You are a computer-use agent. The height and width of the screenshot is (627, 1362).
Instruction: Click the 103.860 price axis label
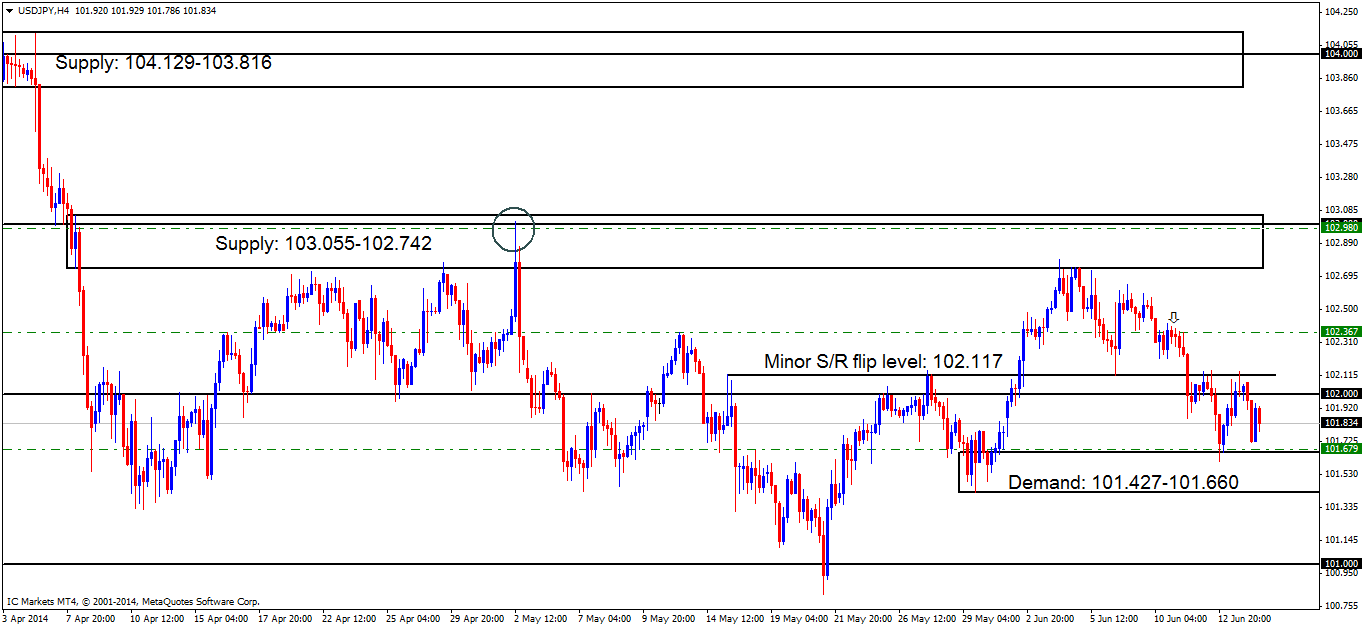[x=1340, y=77]
